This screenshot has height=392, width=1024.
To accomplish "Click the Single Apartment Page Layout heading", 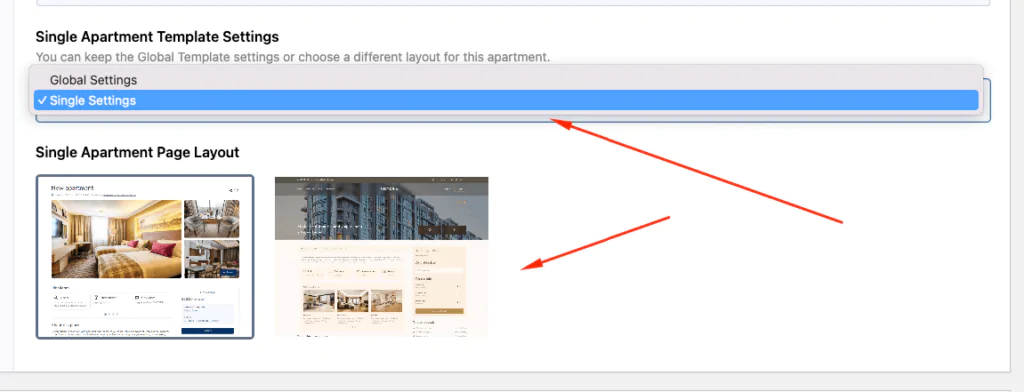I will 138,152.
